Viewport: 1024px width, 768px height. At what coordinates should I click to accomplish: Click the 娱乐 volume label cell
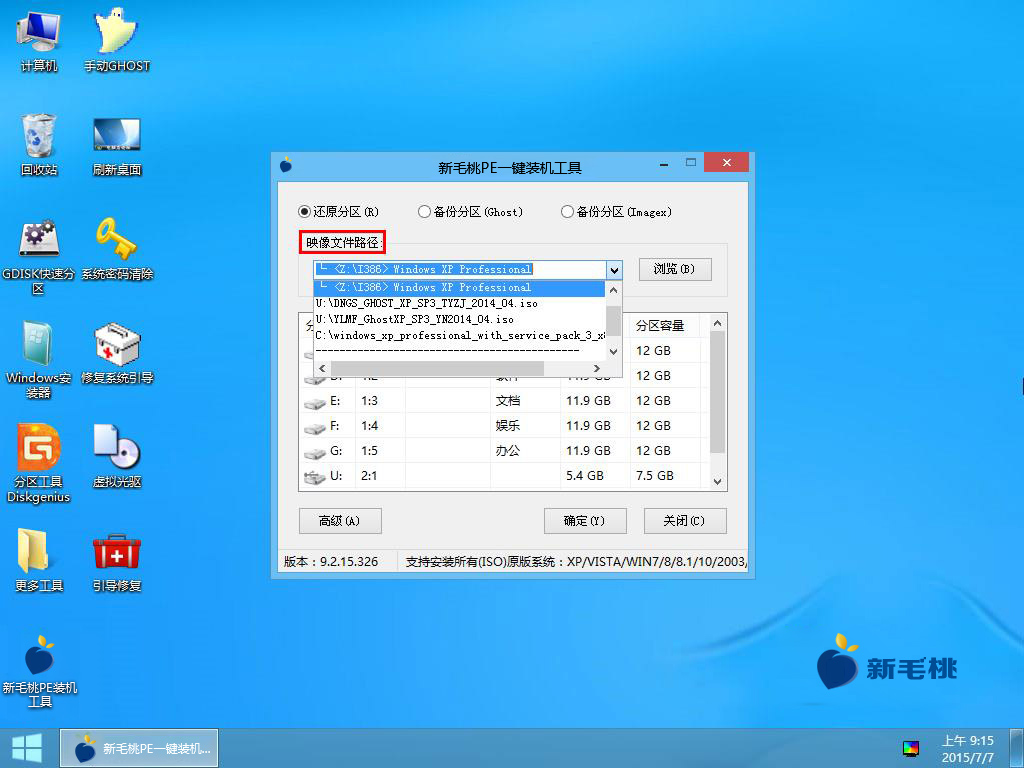(x=507, y=426)
